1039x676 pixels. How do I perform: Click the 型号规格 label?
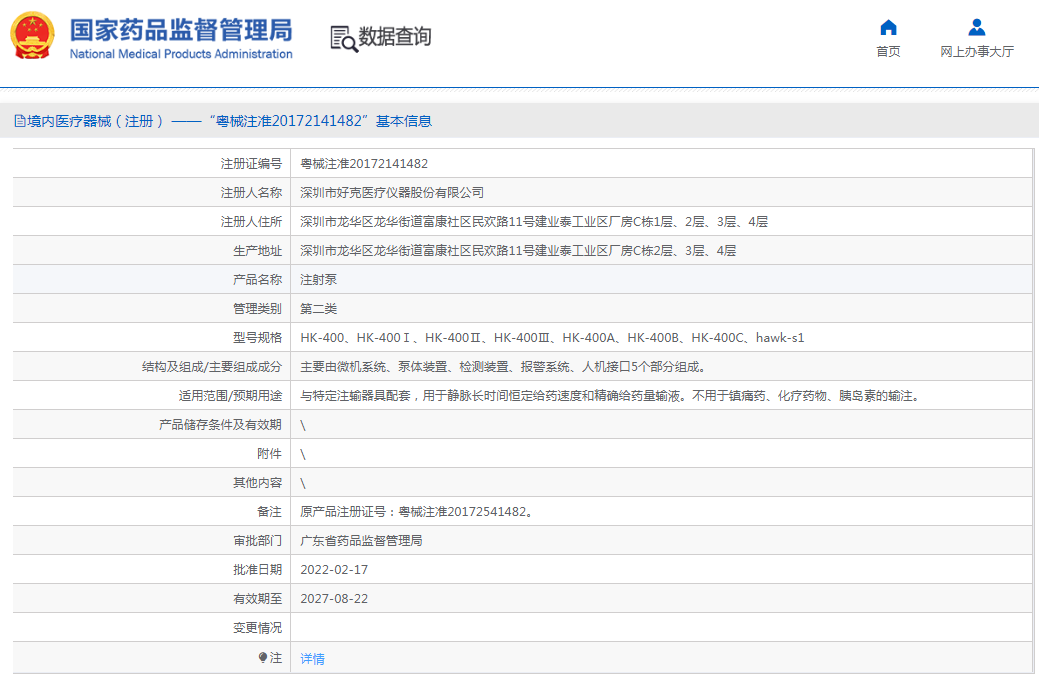tap(257, 338)
